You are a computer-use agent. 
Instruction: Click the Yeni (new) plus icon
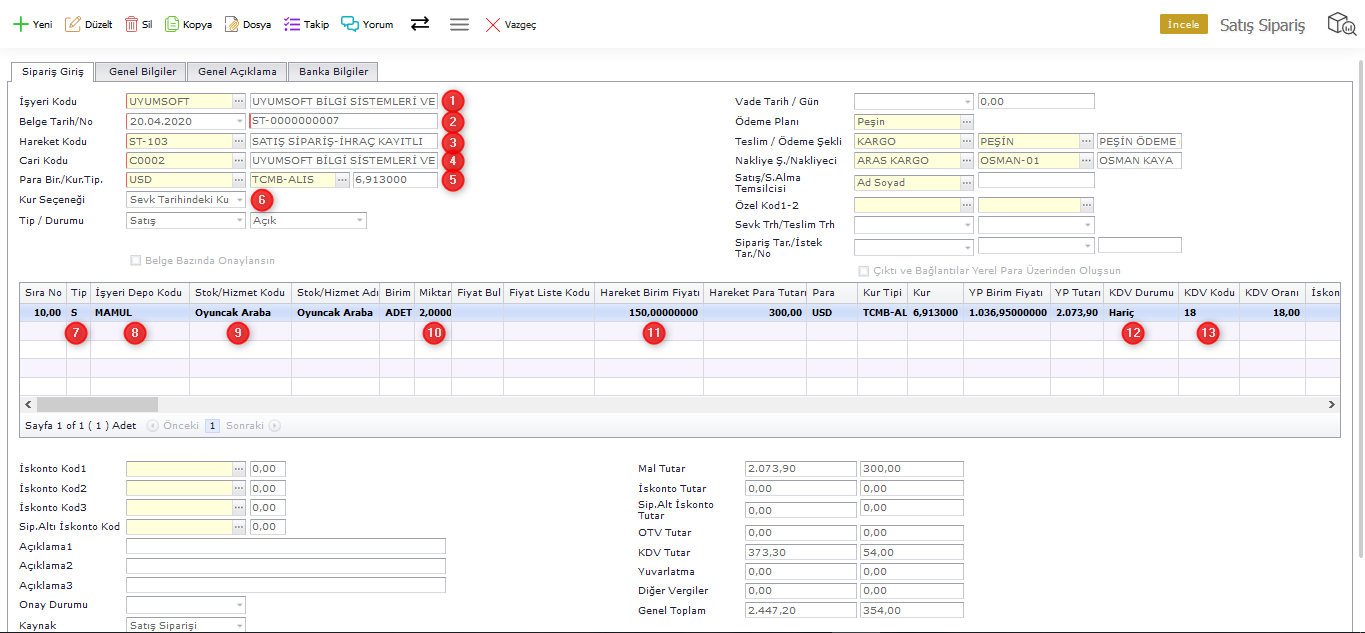20,24
